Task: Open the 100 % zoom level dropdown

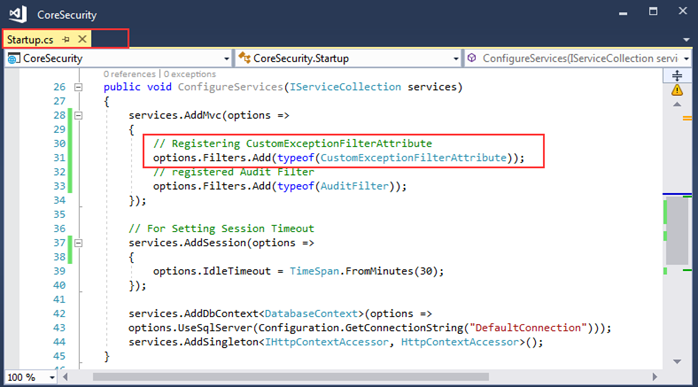Action: (x=52, y=378)
